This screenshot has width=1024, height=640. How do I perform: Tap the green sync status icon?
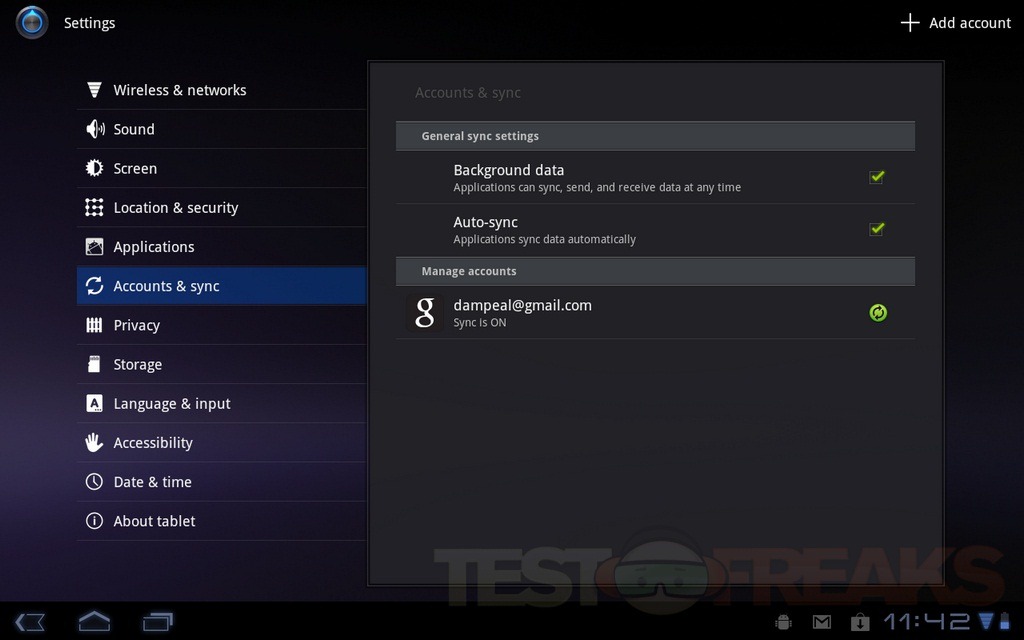tap(877, 313)
